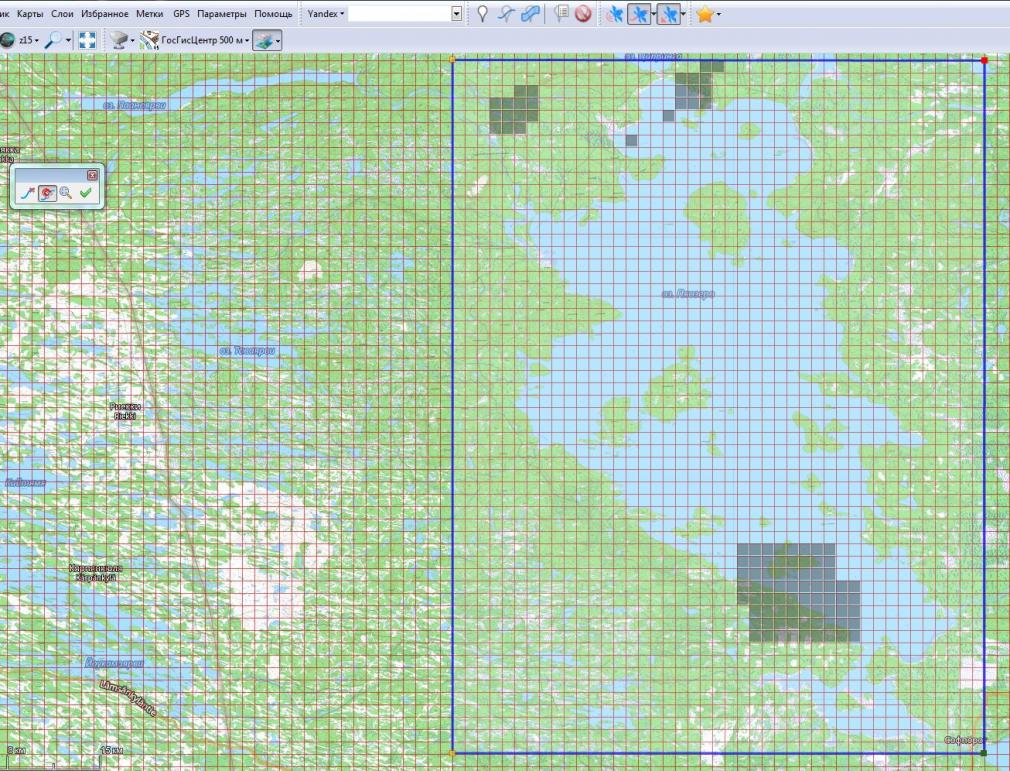Close the floating selection tool panel

coord(92,174)
